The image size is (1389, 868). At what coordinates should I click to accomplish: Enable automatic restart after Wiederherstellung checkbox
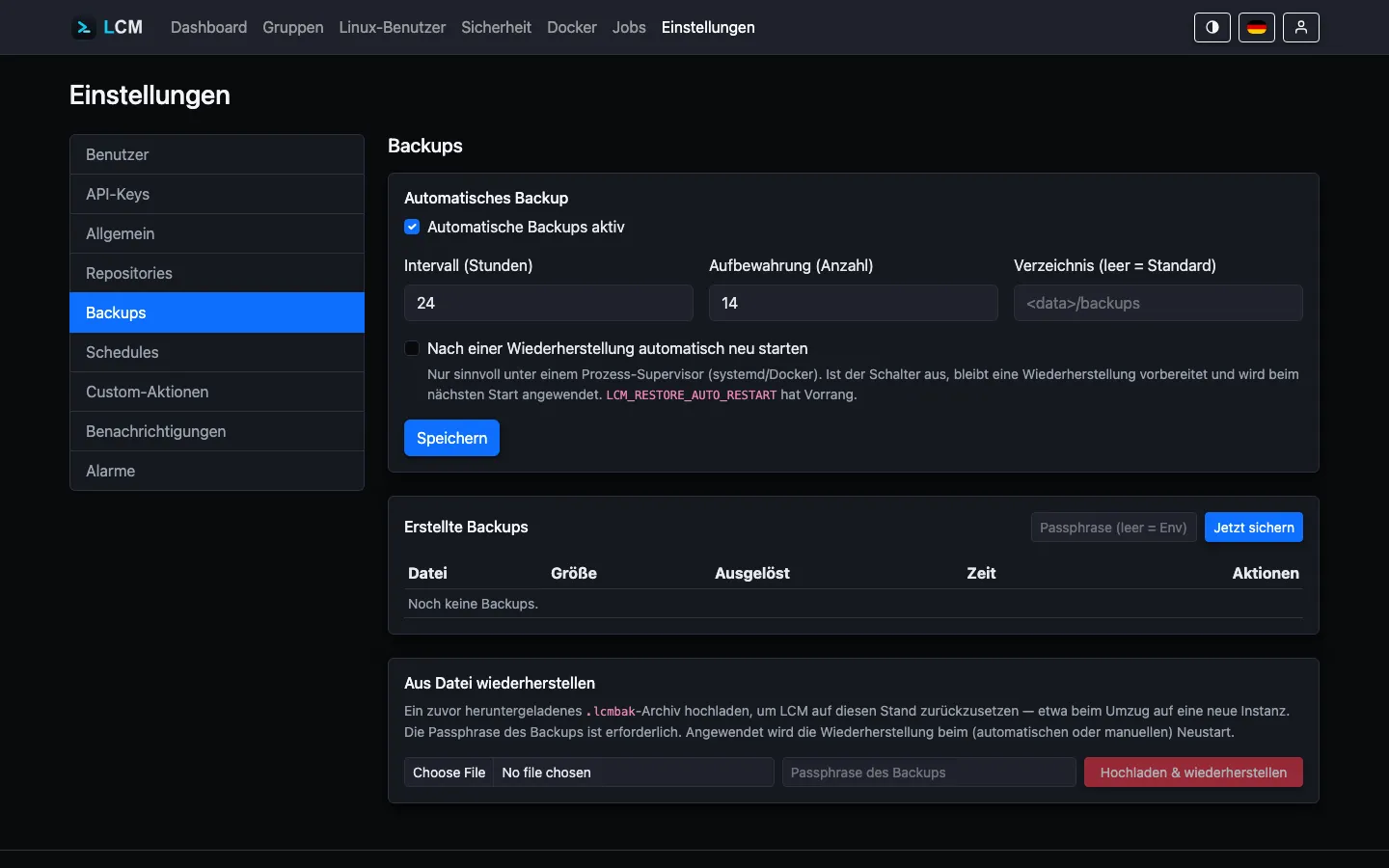pos(412,348)
